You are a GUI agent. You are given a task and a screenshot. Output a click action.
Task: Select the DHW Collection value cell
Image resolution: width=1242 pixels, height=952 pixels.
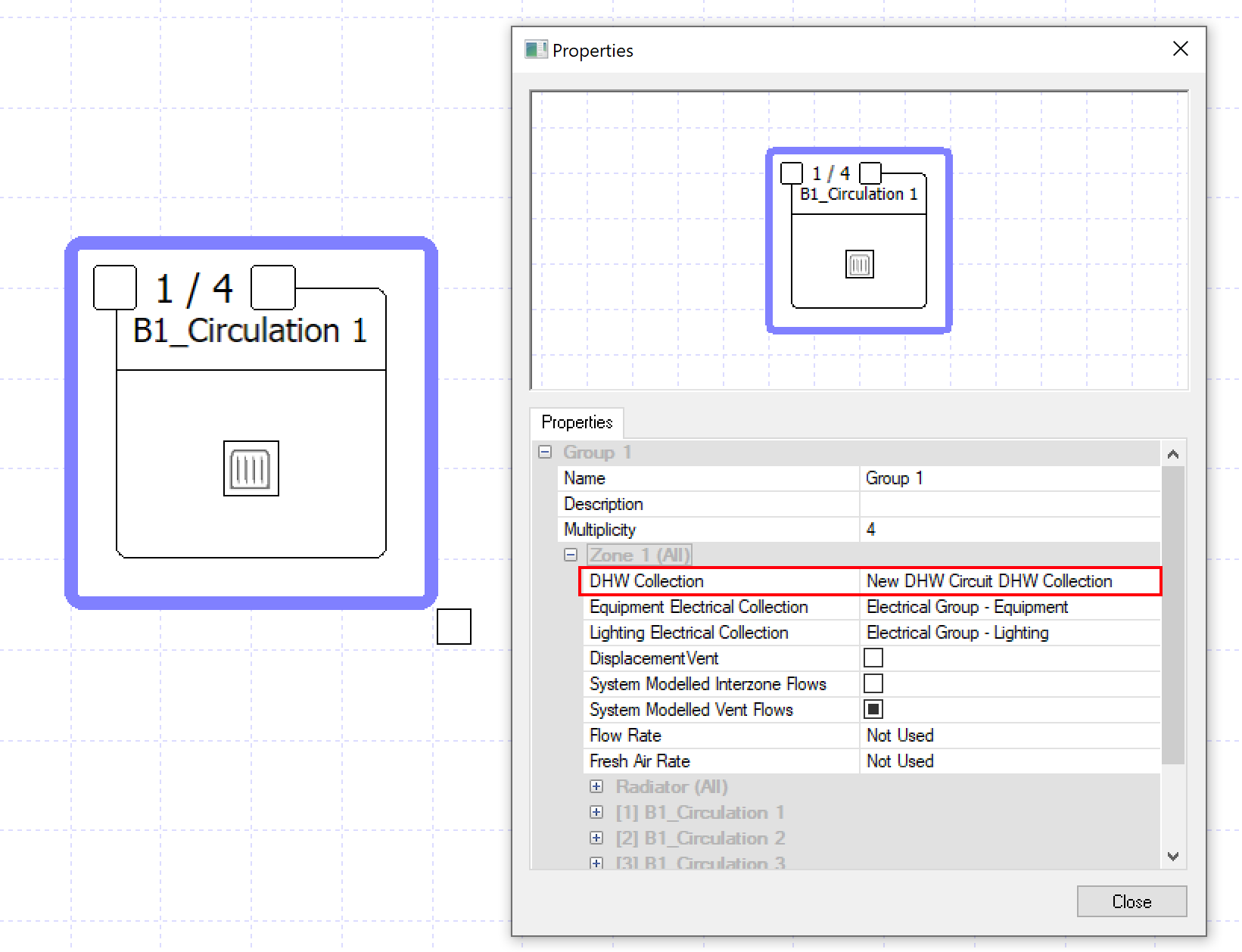[x=1010, y=581]
